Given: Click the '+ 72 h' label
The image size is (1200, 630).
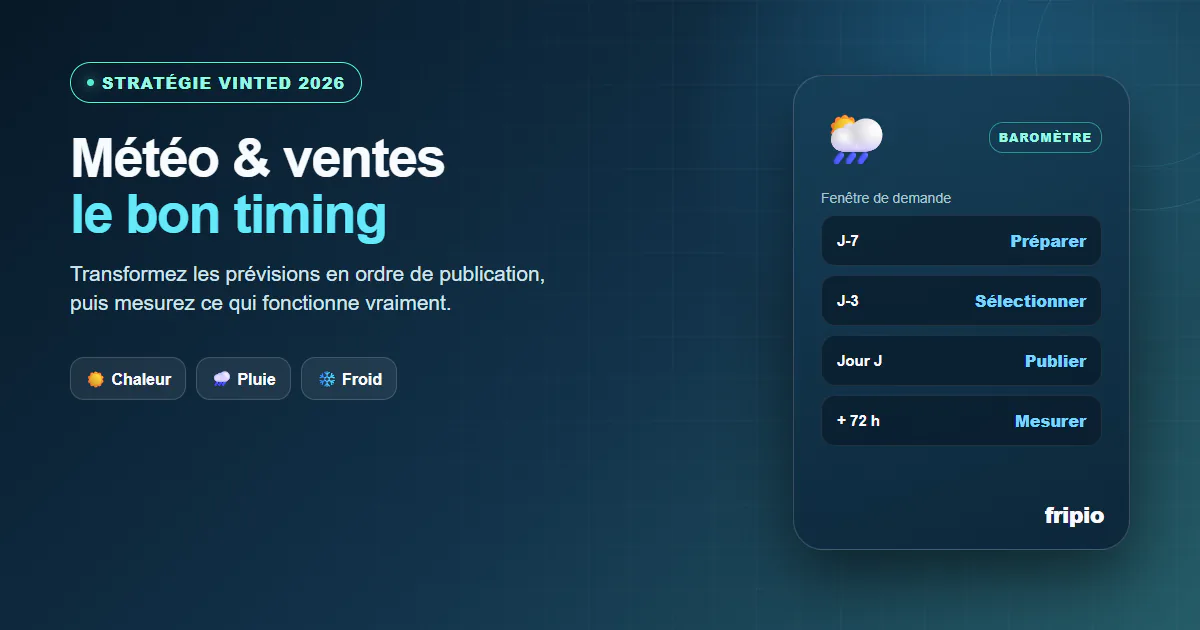Looking at the screenshot, I should click(x=858, y=421).
